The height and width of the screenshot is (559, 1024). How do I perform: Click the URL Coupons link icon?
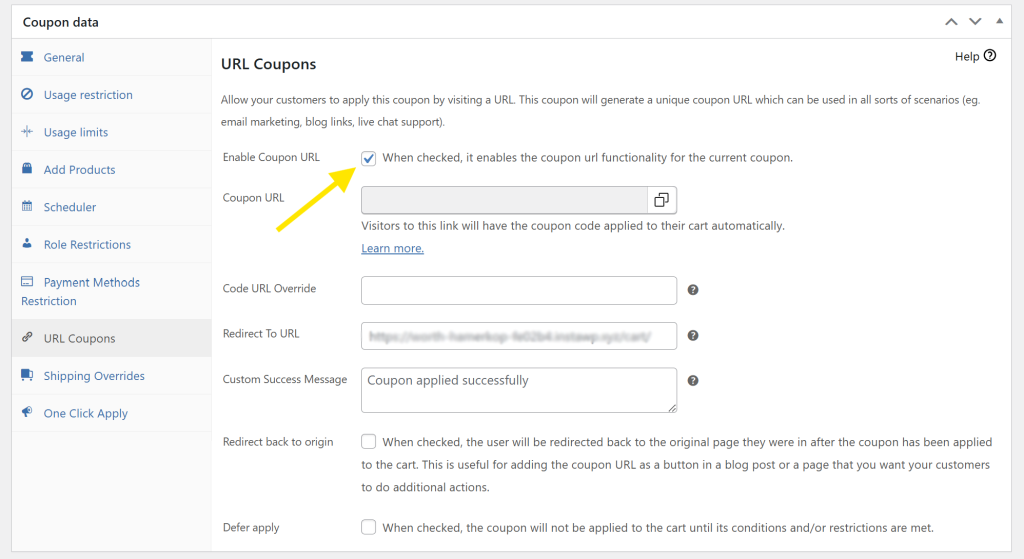tap(27, 338)
